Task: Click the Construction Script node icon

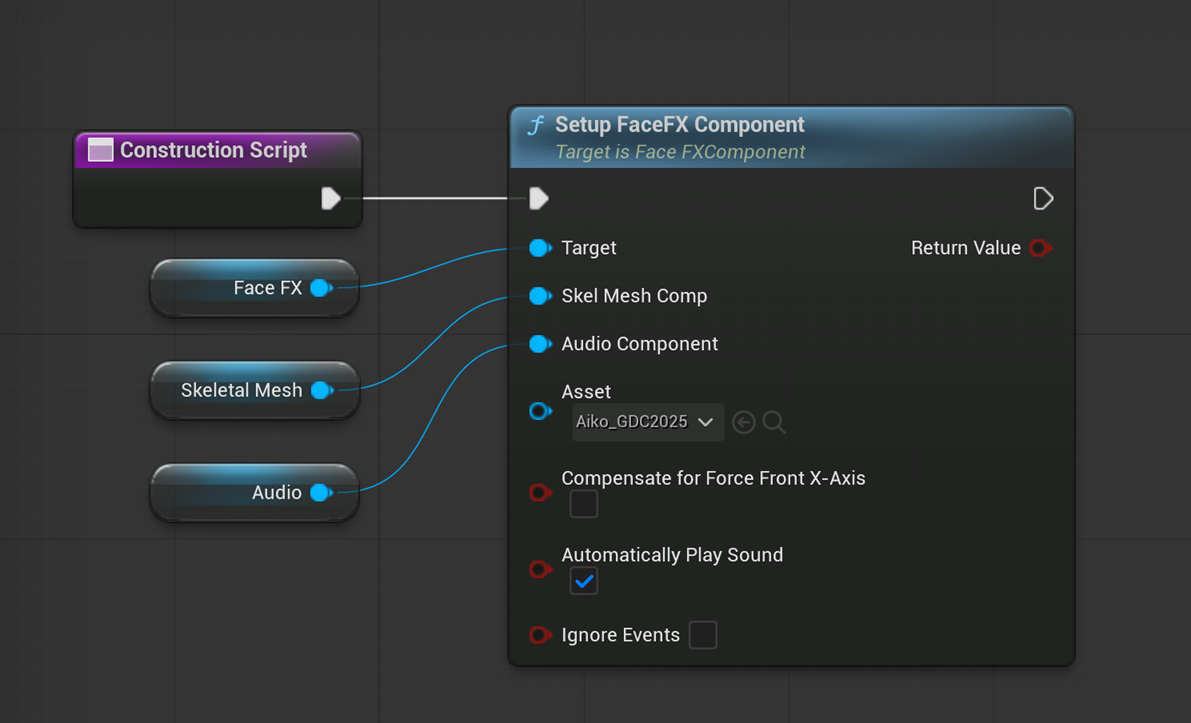Action: (100, 150)
